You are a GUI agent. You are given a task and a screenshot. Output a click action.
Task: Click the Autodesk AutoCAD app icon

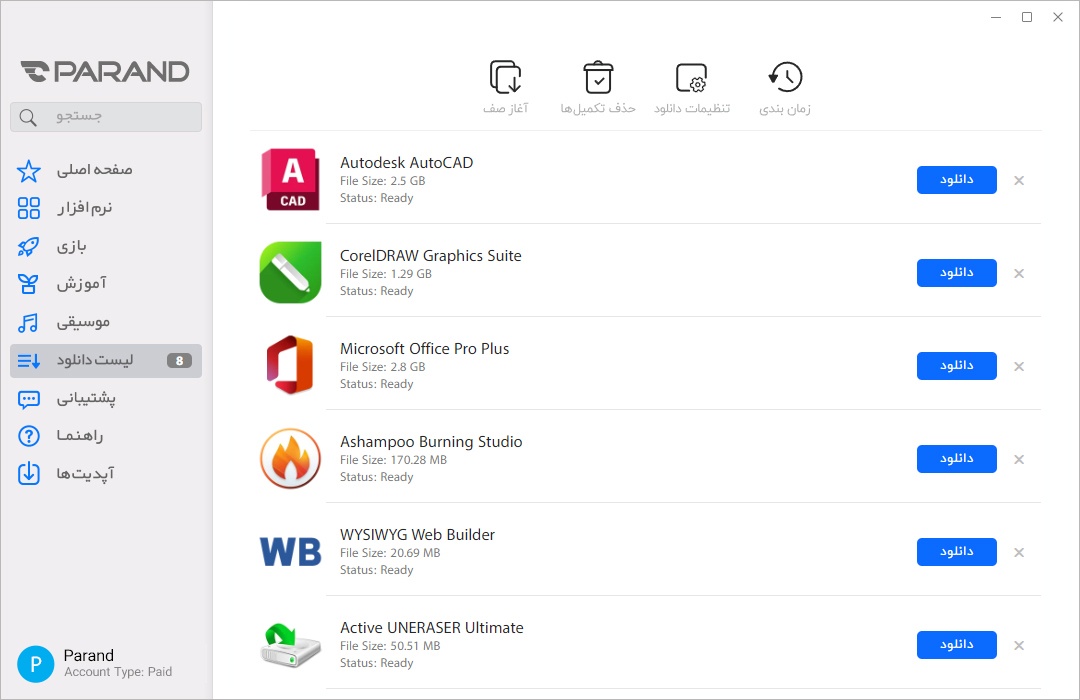(x=290, y=179)
